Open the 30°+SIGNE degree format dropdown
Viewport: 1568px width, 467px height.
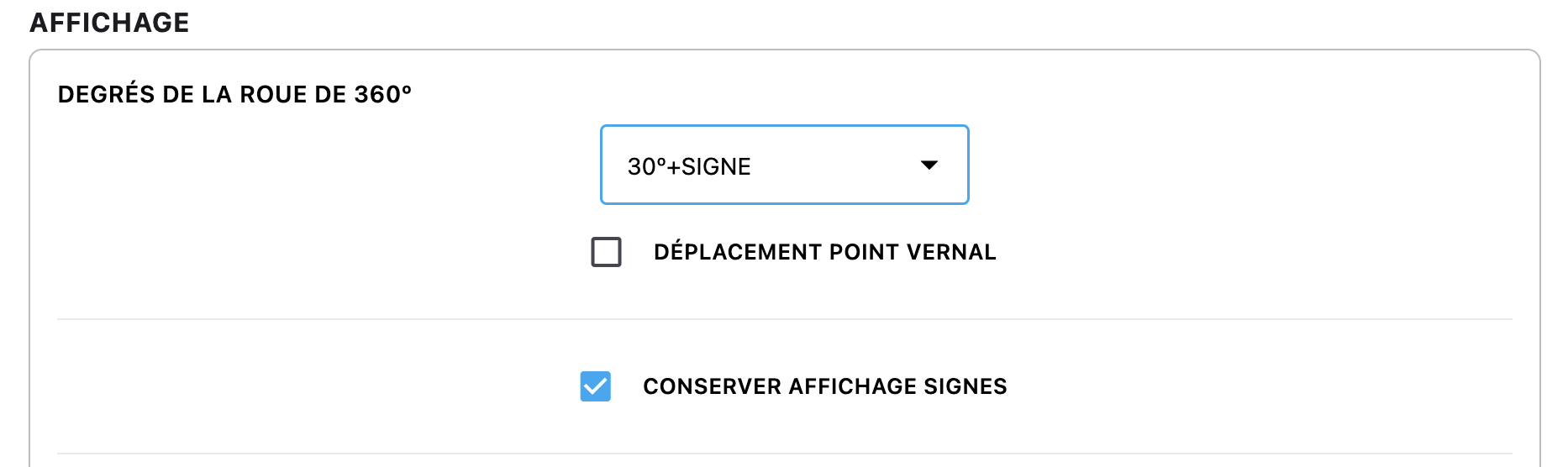(784, 165)
